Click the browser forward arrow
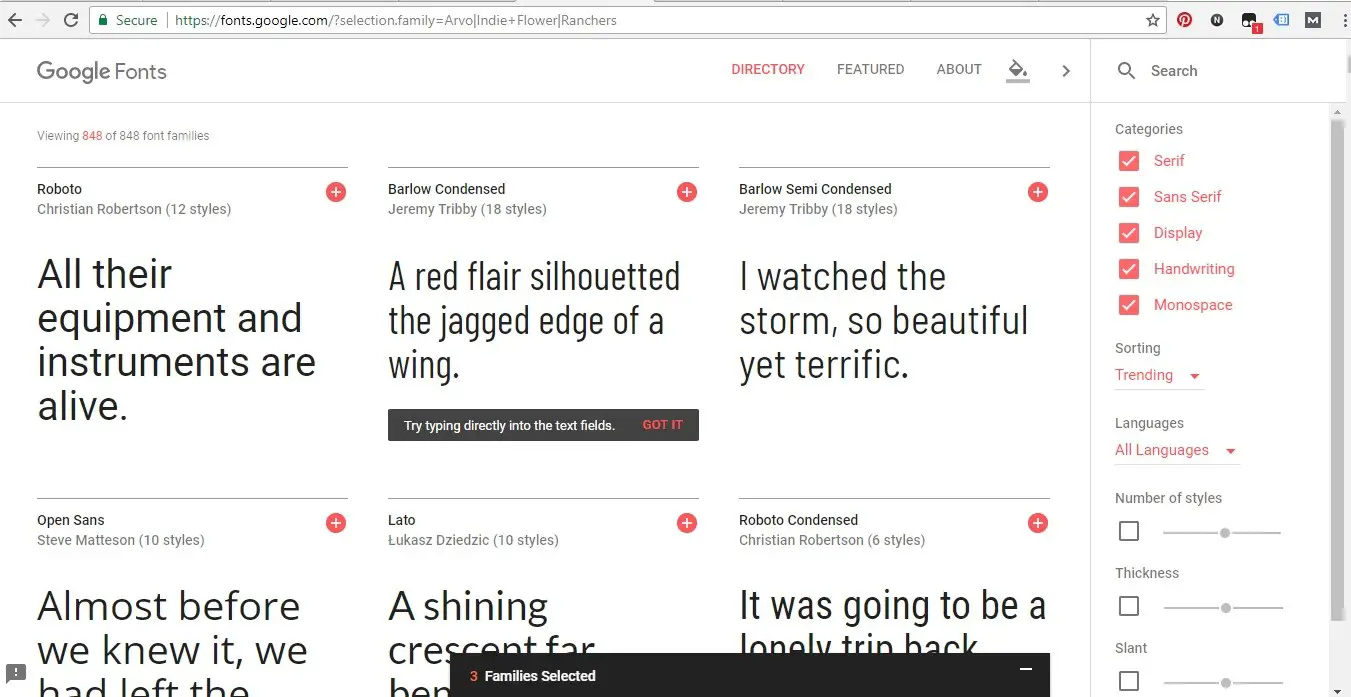Screen dimensions: 1351x697 43,20
